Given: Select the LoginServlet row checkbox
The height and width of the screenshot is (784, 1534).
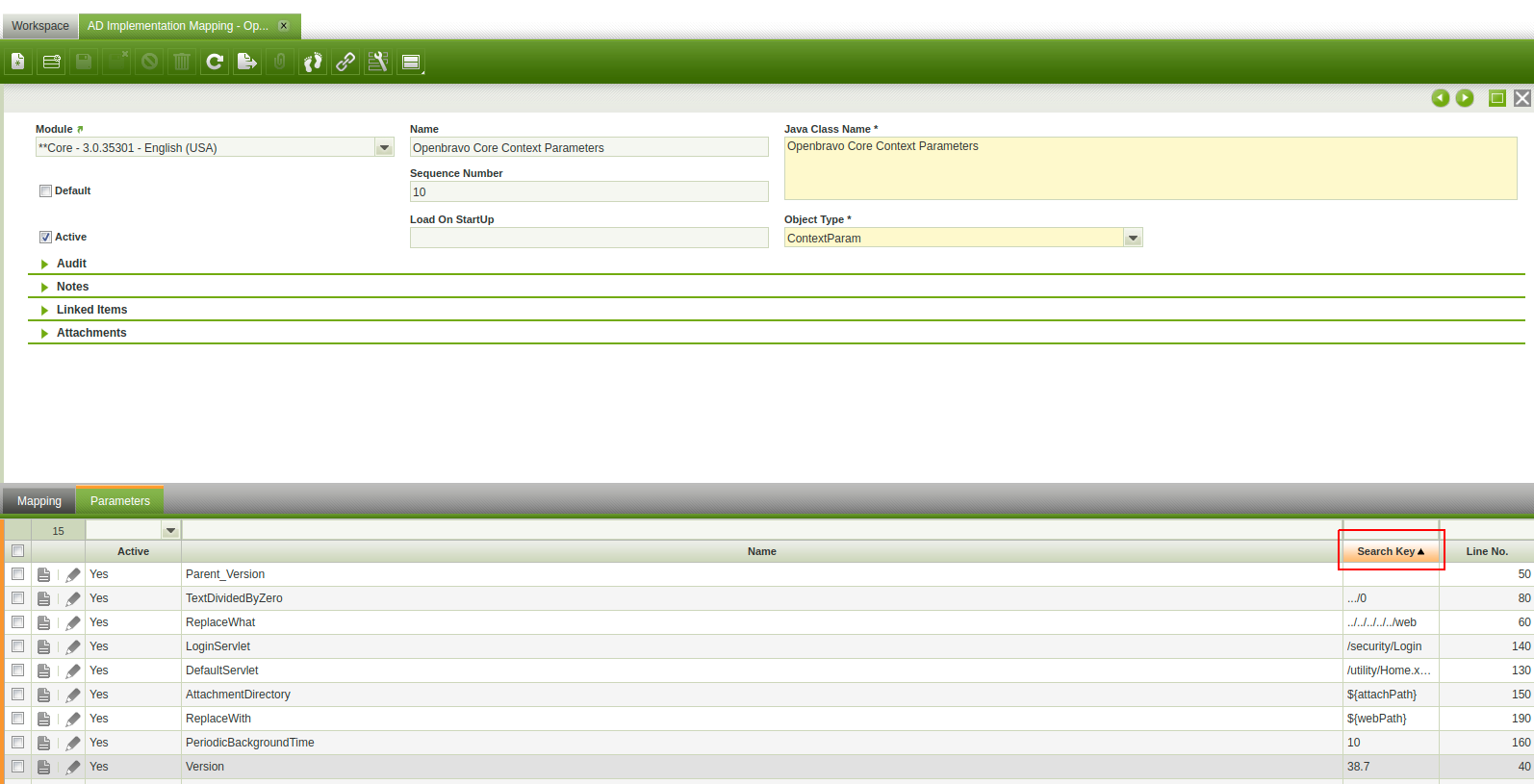Looking at the screenshot, I should tap(17, 646).
